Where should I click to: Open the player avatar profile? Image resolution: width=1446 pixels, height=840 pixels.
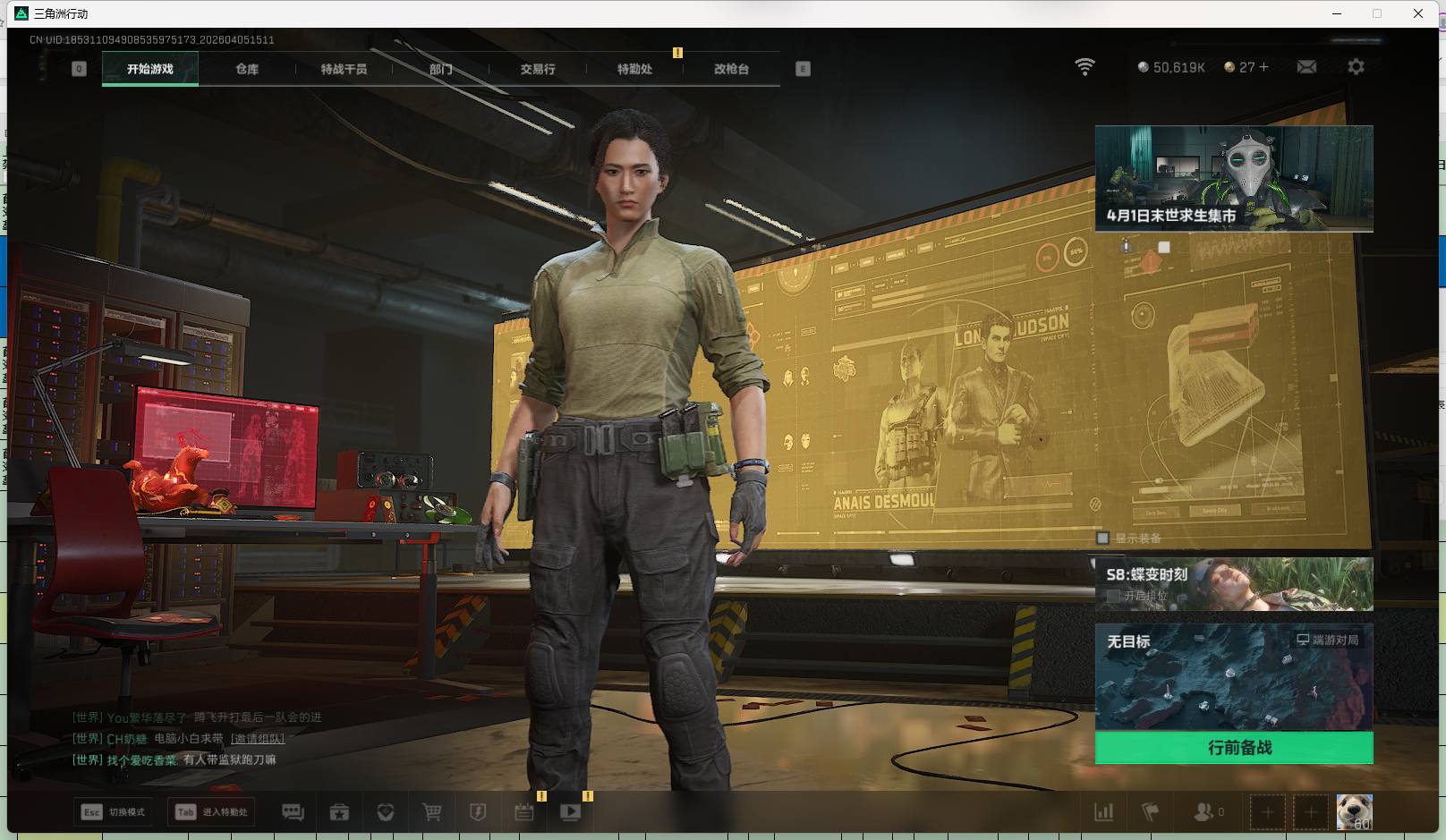[x=1354, y=812]
